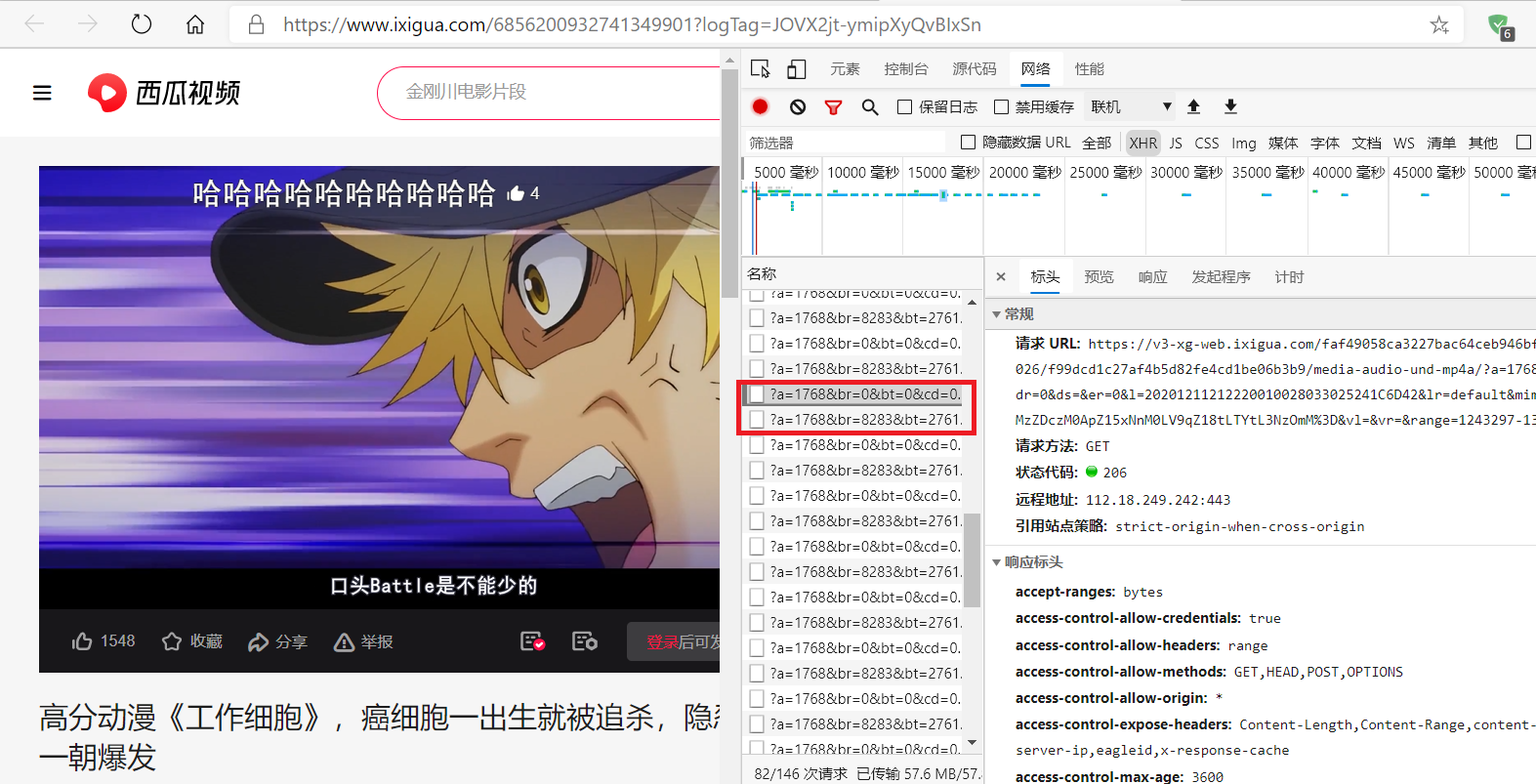Open the 发起程序 tab
The width and height of the screenshot is (1536, 784).
1221,277
